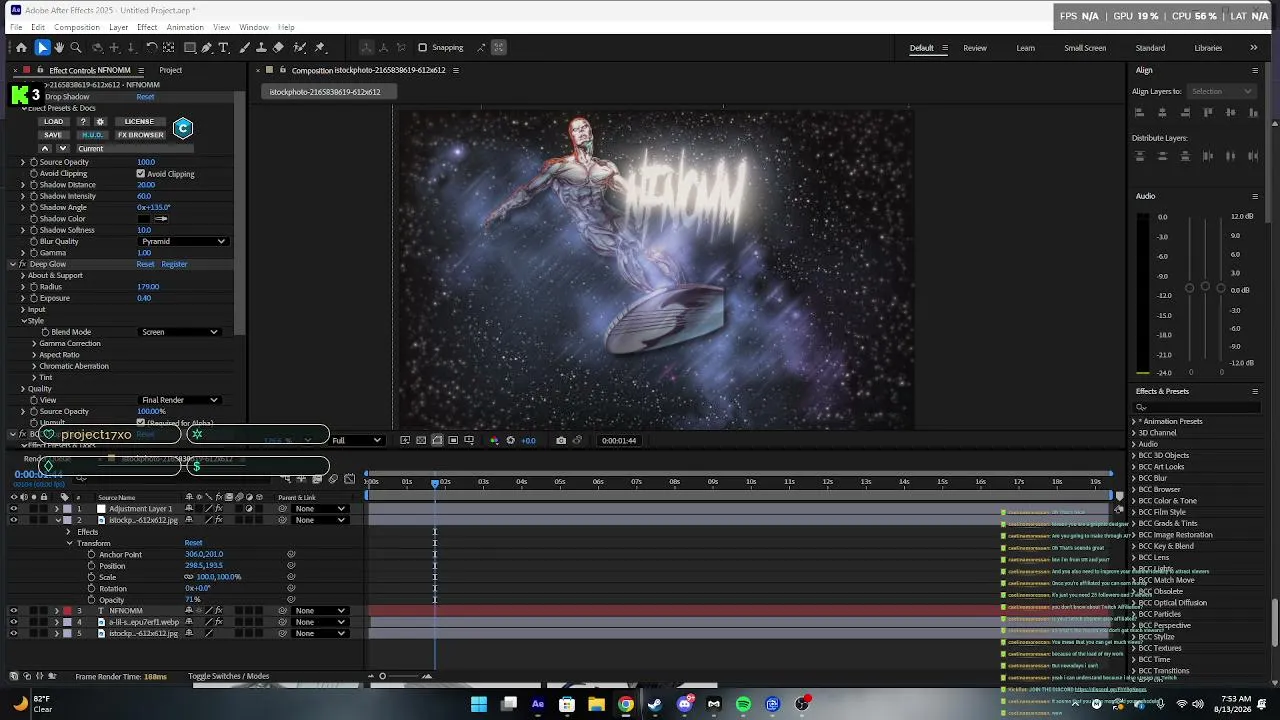The height and width of the screenshot is (720, 1280).
Task: Toggle the Shadow Distance stopwatch
Action: (34, 185)
